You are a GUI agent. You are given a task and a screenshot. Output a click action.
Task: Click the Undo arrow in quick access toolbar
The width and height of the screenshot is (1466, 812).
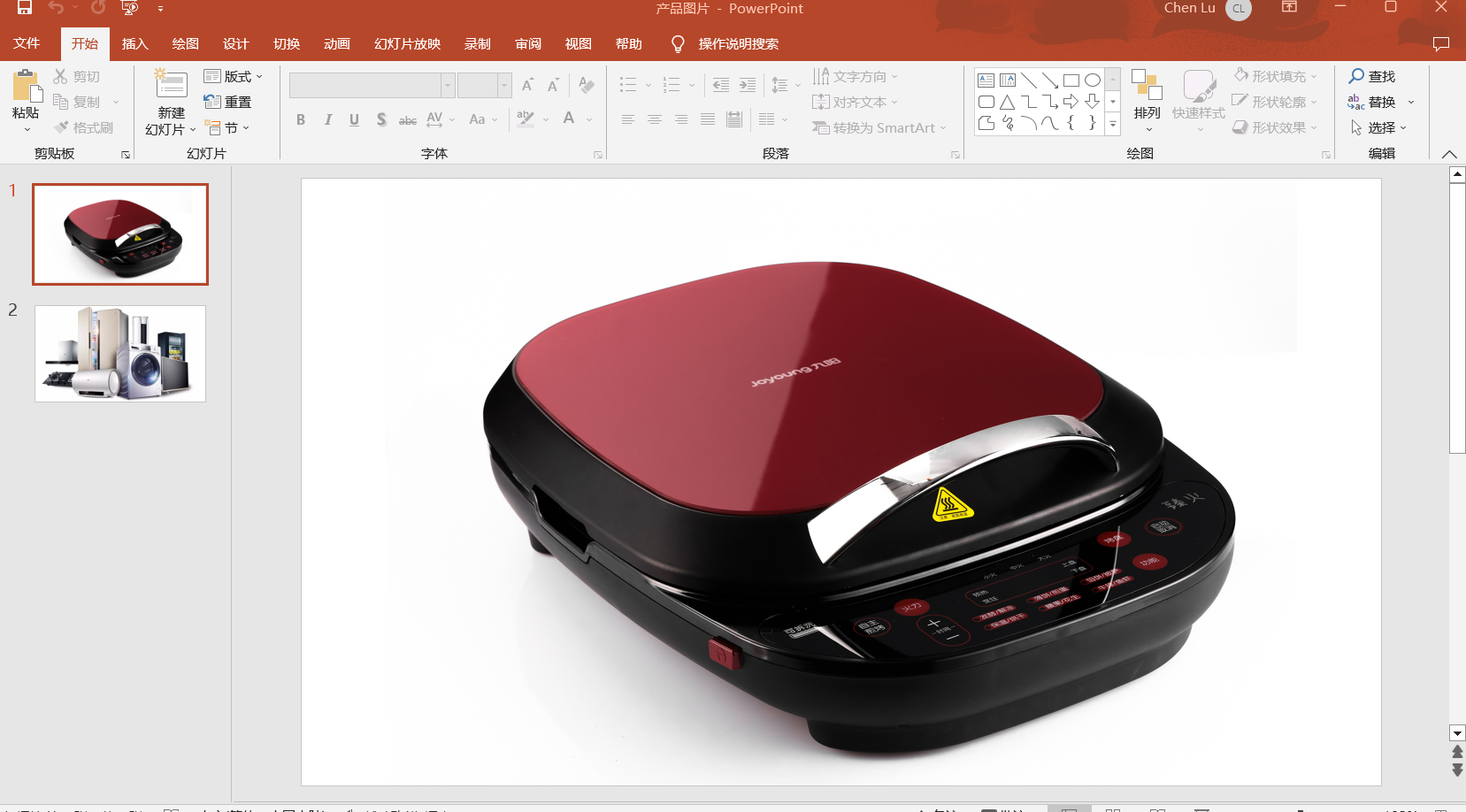click(x=57, y=8)
